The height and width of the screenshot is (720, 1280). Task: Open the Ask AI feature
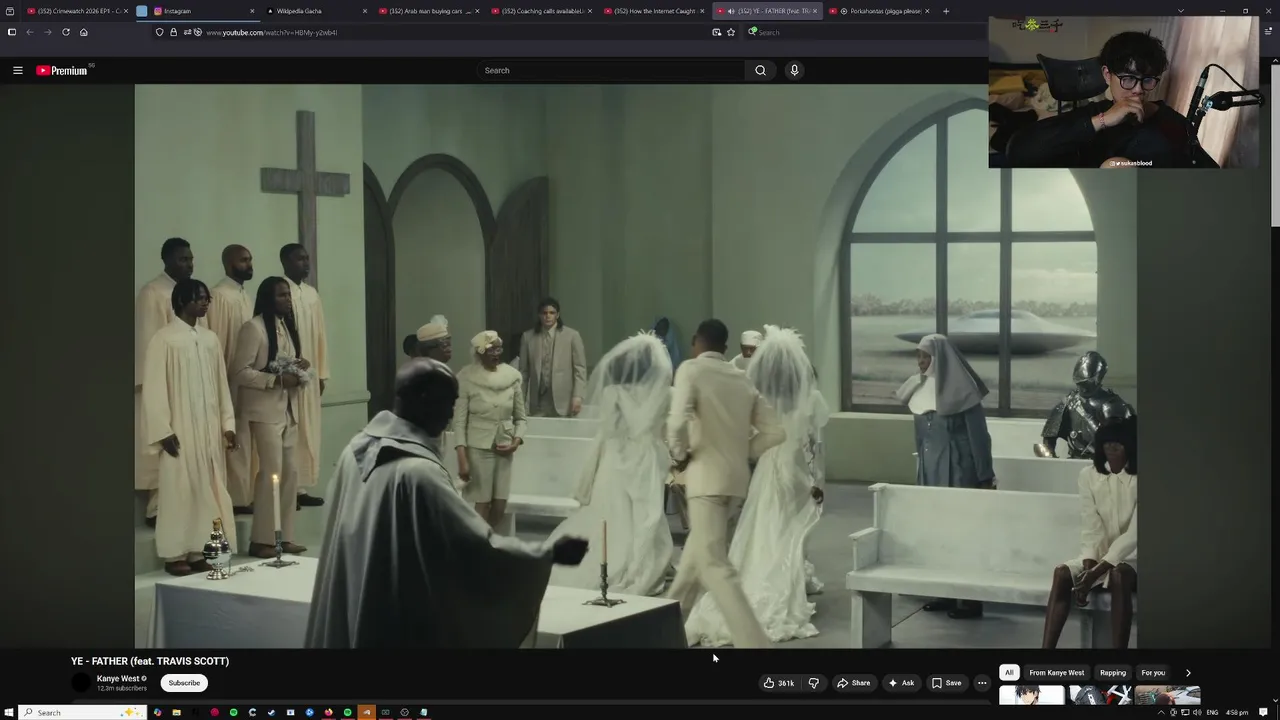tap(901, 683)
